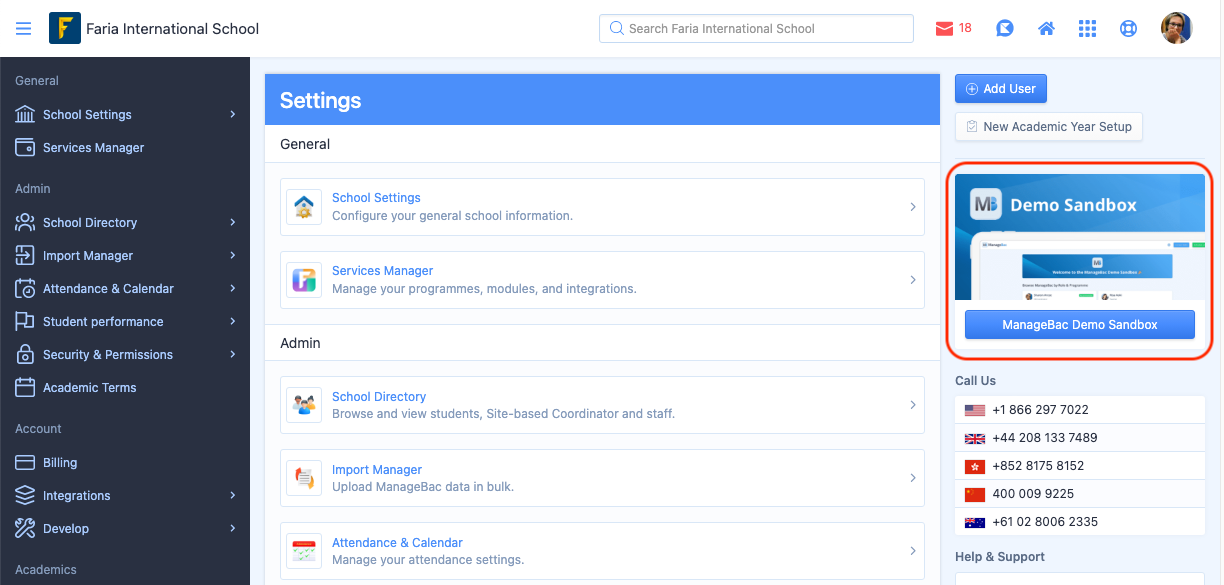Viewport: 1224px width, 585px height.
Task: Click the unread mail count 18
Action: click(965, 28)
